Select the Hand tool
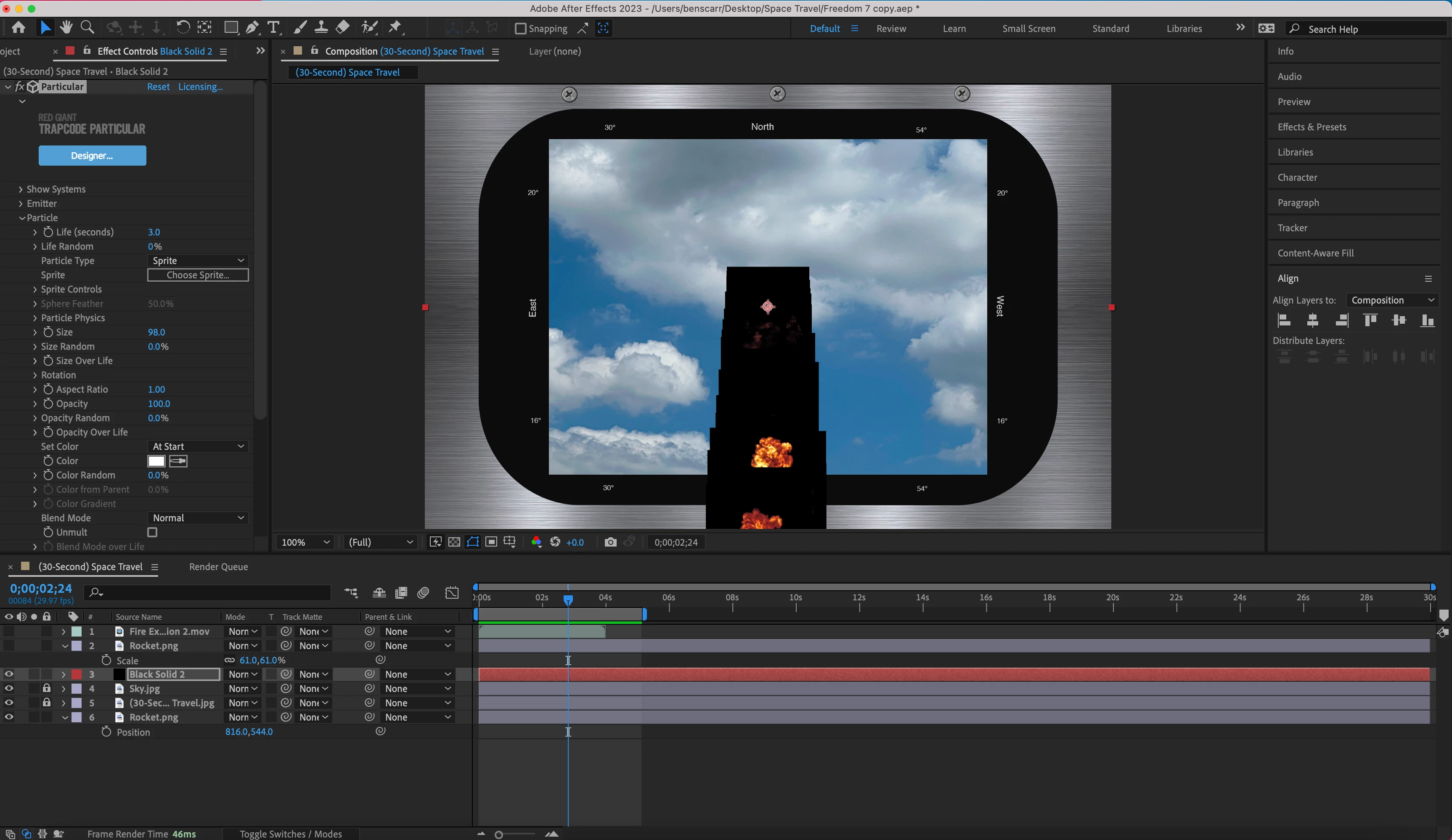1452x840 pixels. [66, 27]
